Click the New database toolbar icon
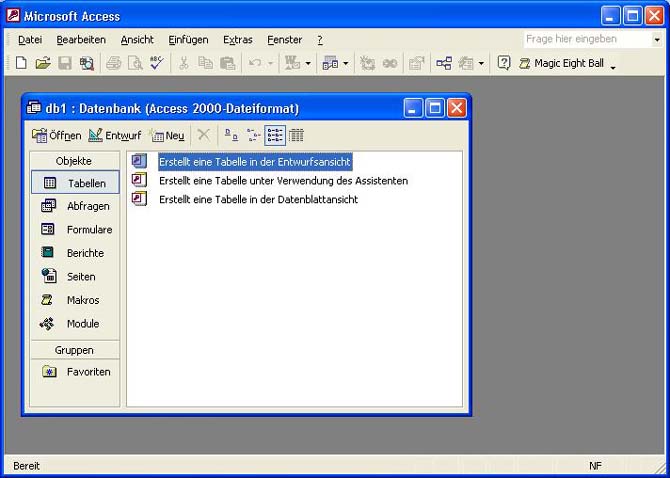This screenshot has width=670, height=478. tap(21, 63)
